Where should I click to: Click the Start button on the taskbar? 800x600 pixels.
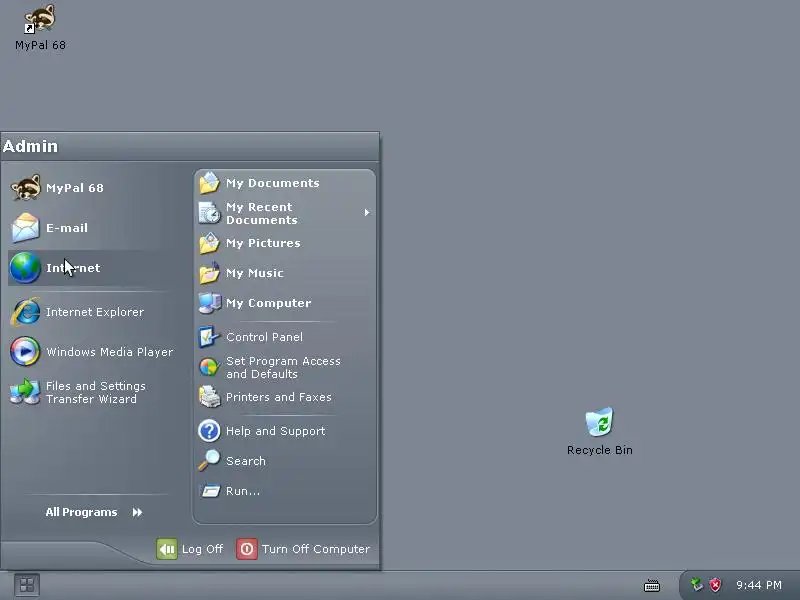(x=27, y=585)
